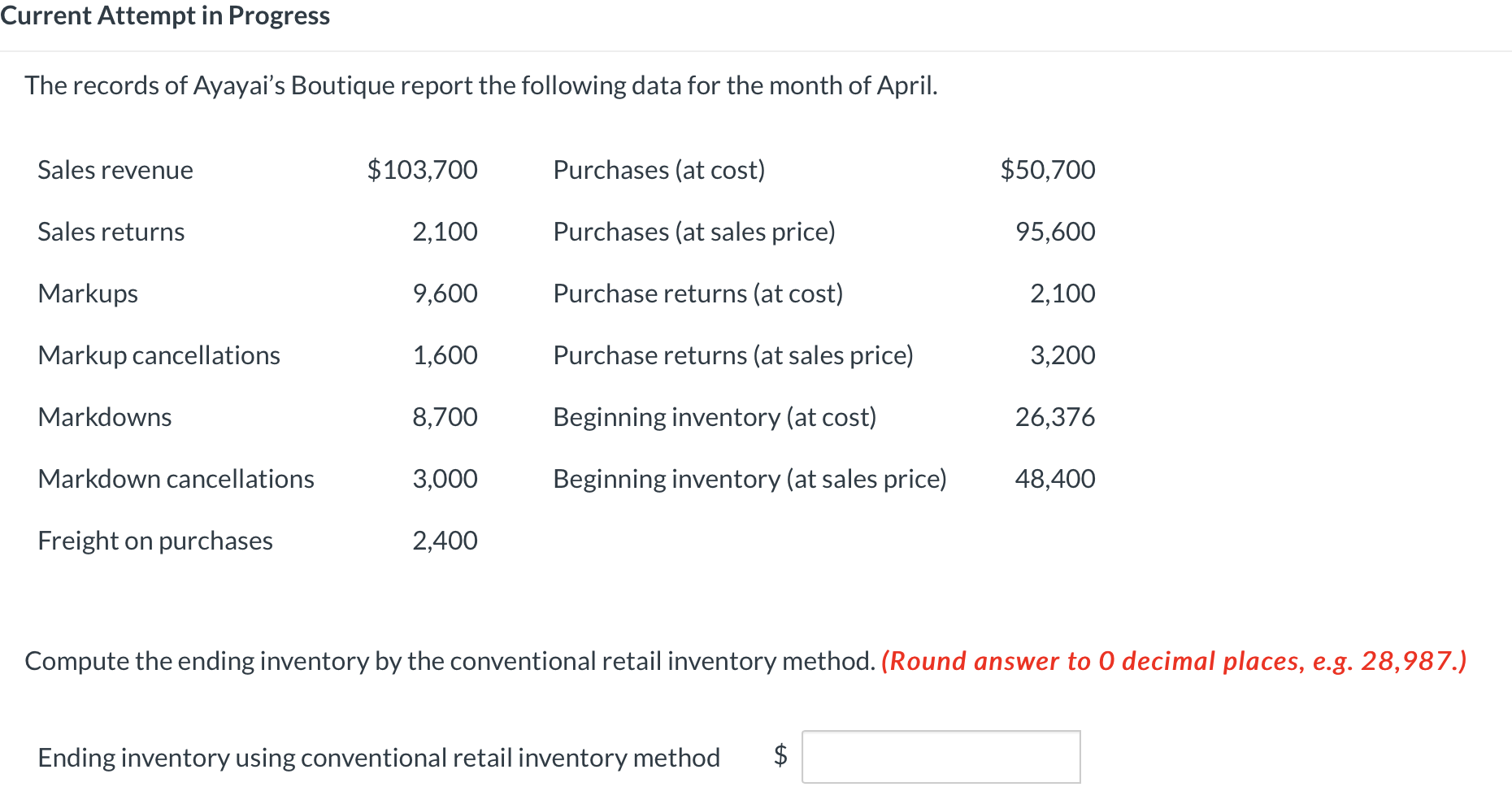This screenshot has height=800, width=1512.
Task: Click the Sales revenue label
Action: 115,170
